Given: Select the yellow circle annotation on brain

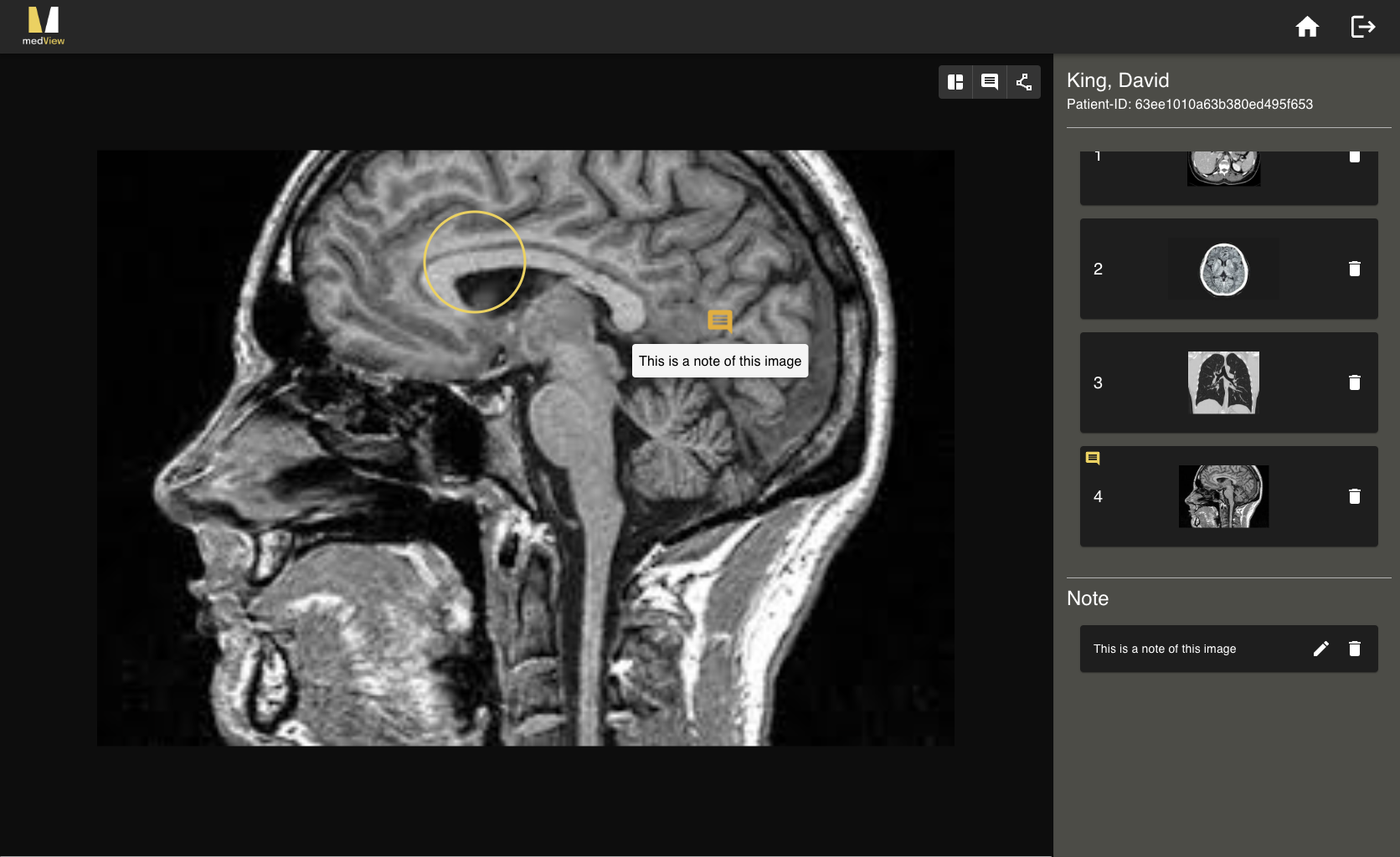Looking at the screenshot, I should 475,262.
